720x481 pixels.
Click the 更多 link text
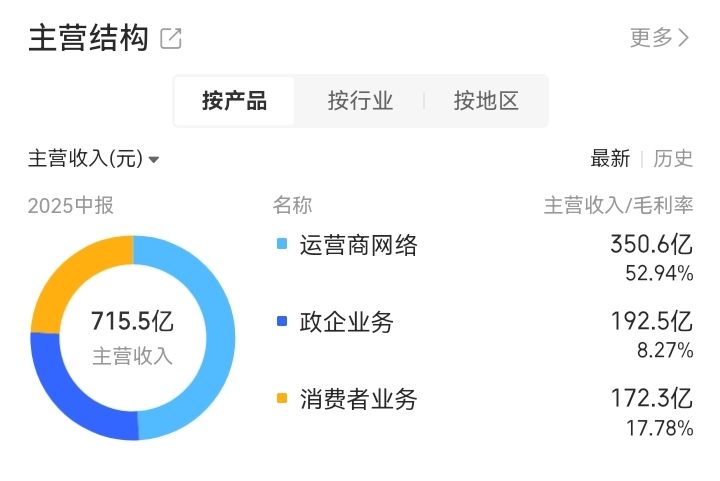[x=652, y=38]
